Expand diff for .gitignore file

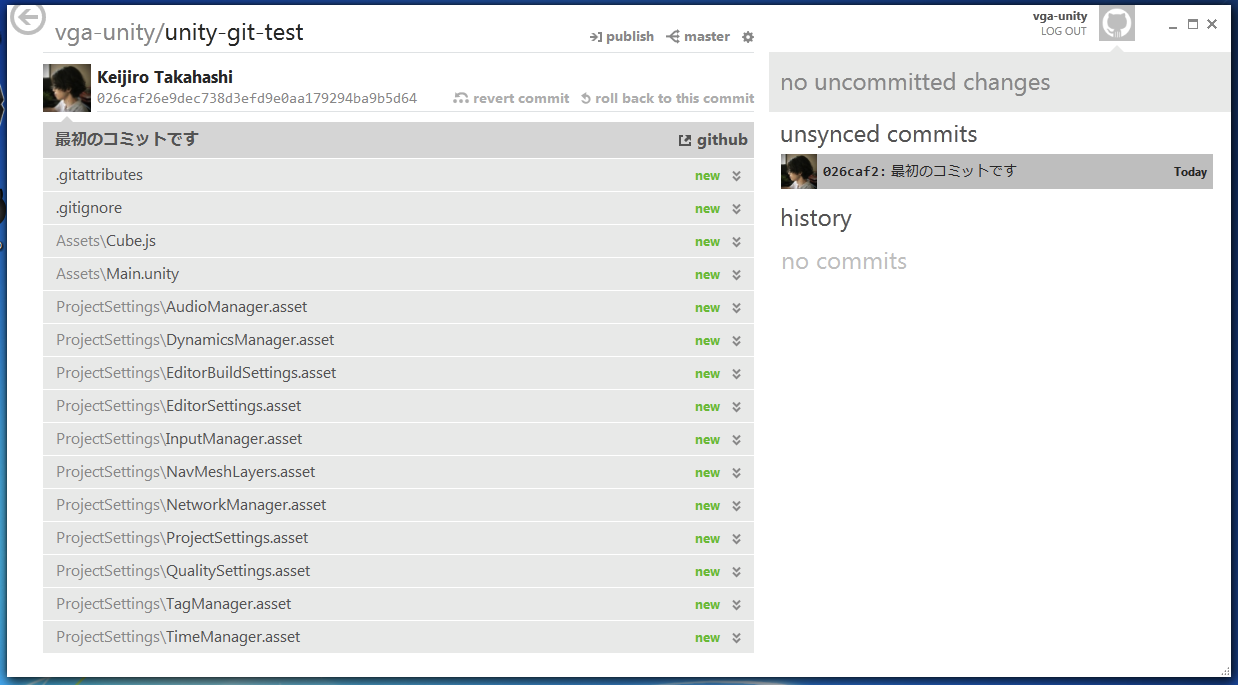tap(736, 209)
